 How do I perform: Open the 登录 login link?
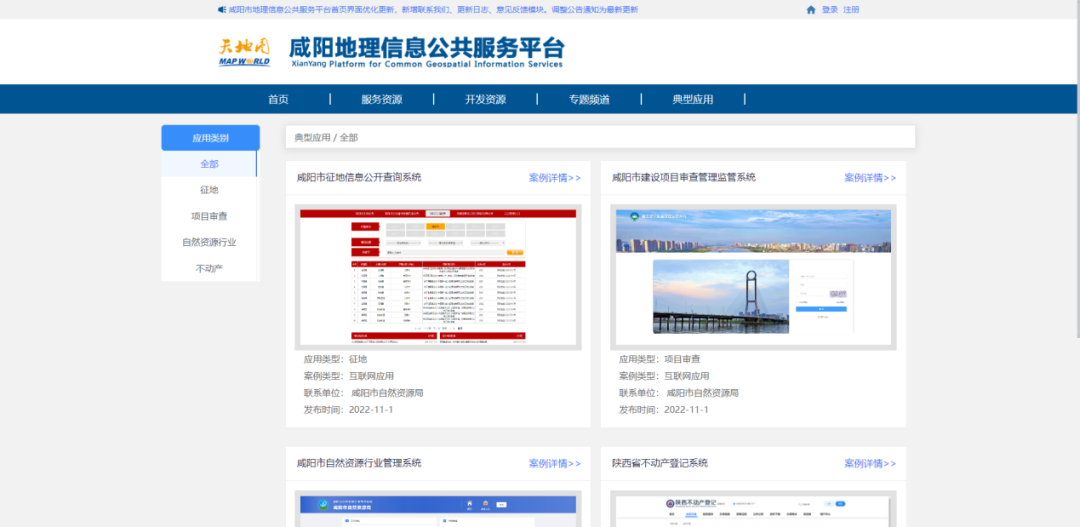tap(830, 10)
